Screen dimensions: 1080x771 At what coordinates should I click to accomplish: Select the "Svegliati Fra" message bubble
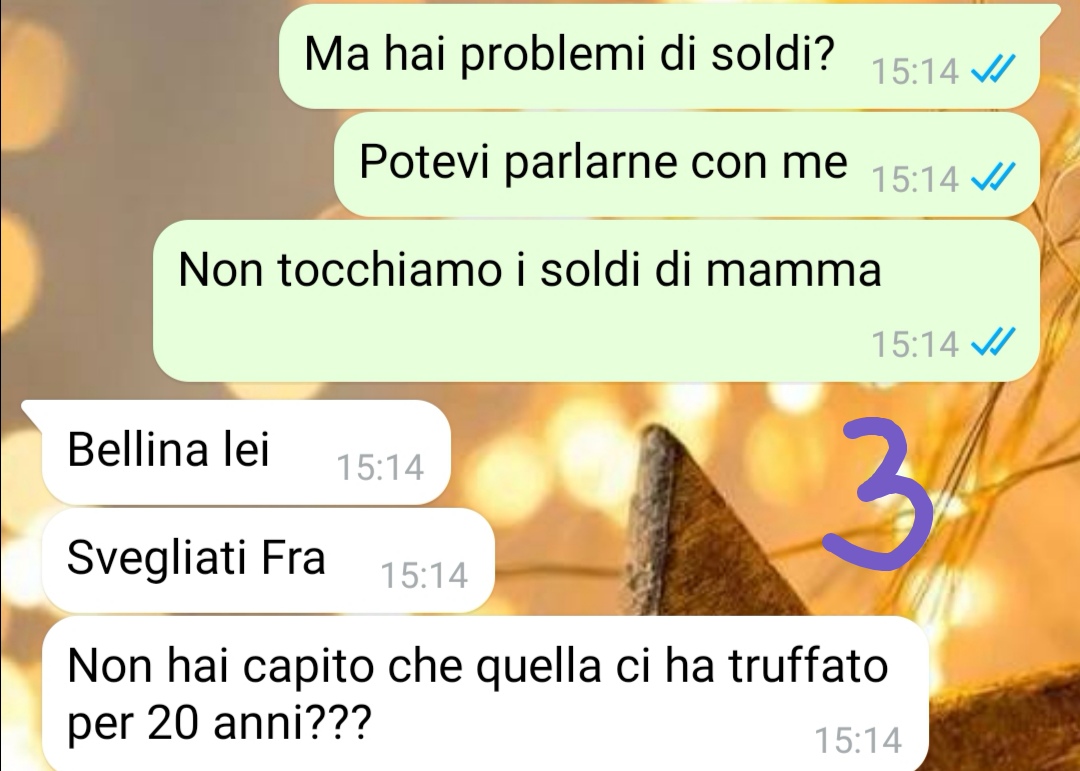click(268, 560)
